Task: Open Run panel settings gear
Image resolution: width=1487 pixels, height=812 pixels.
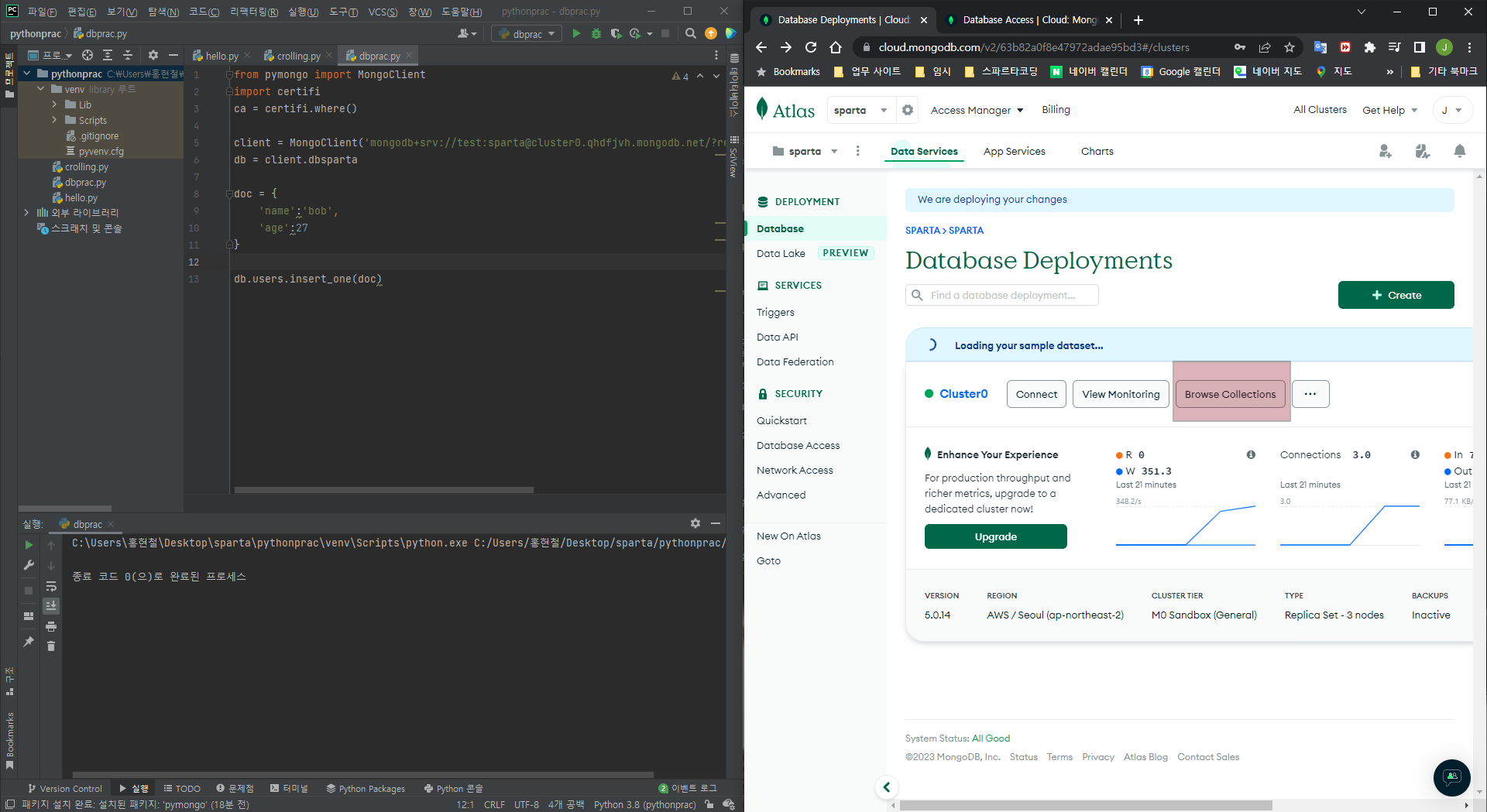Action: tap(695, 523)
